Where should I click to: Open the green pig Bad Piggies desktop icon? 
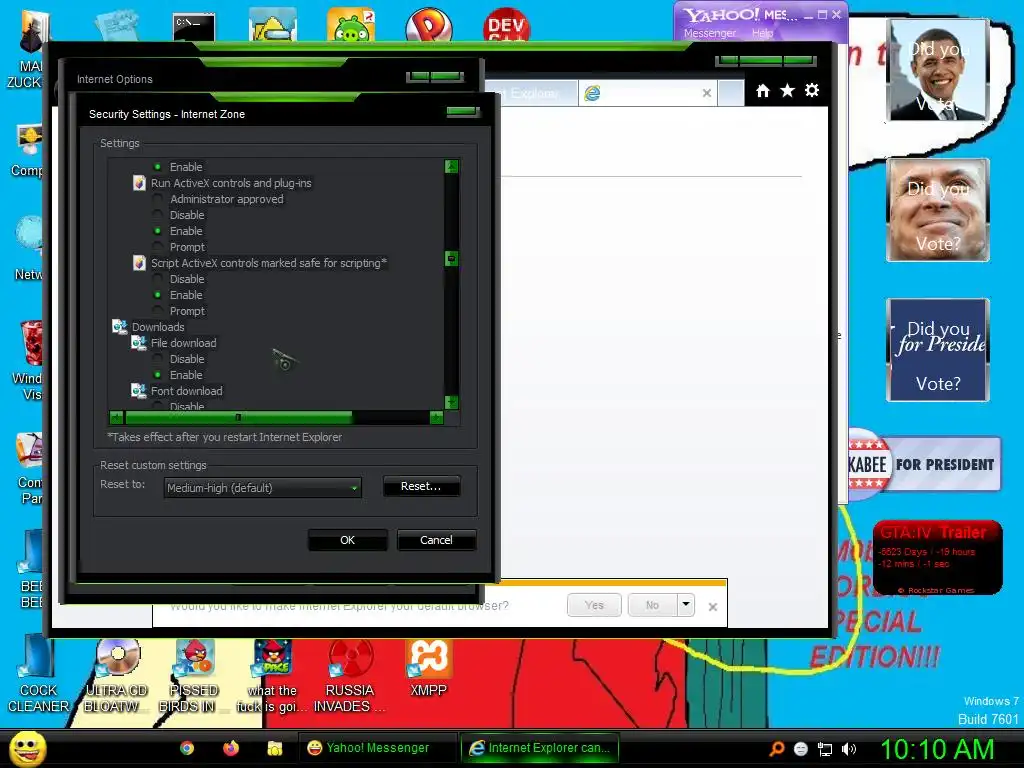point(351,25)
